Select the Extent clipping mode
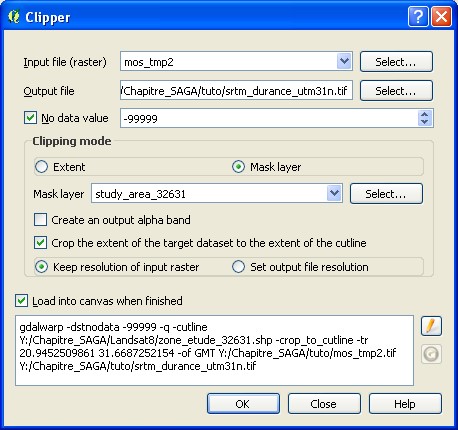 tap(42, 167)
